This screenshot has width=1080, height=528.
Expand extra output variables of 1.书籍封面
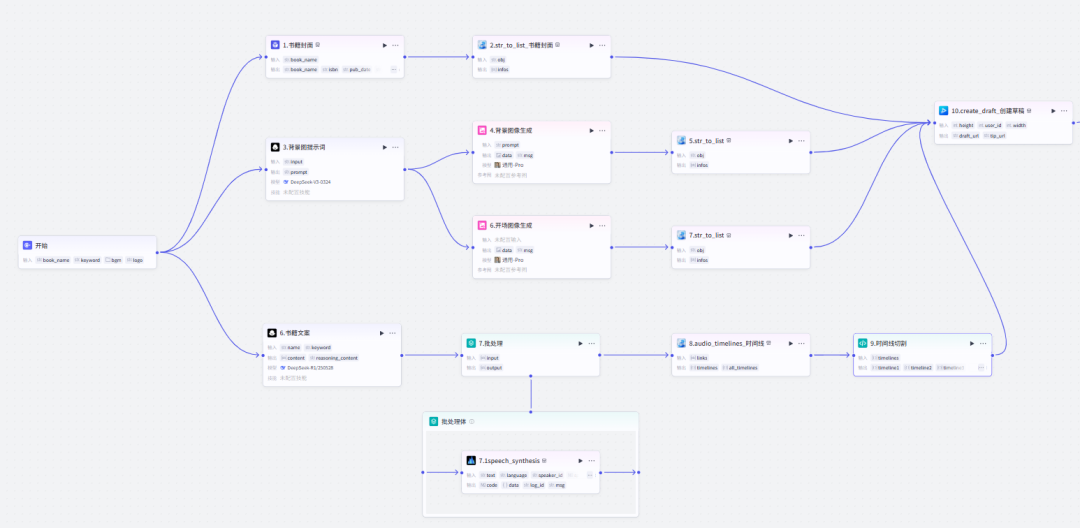394,70
